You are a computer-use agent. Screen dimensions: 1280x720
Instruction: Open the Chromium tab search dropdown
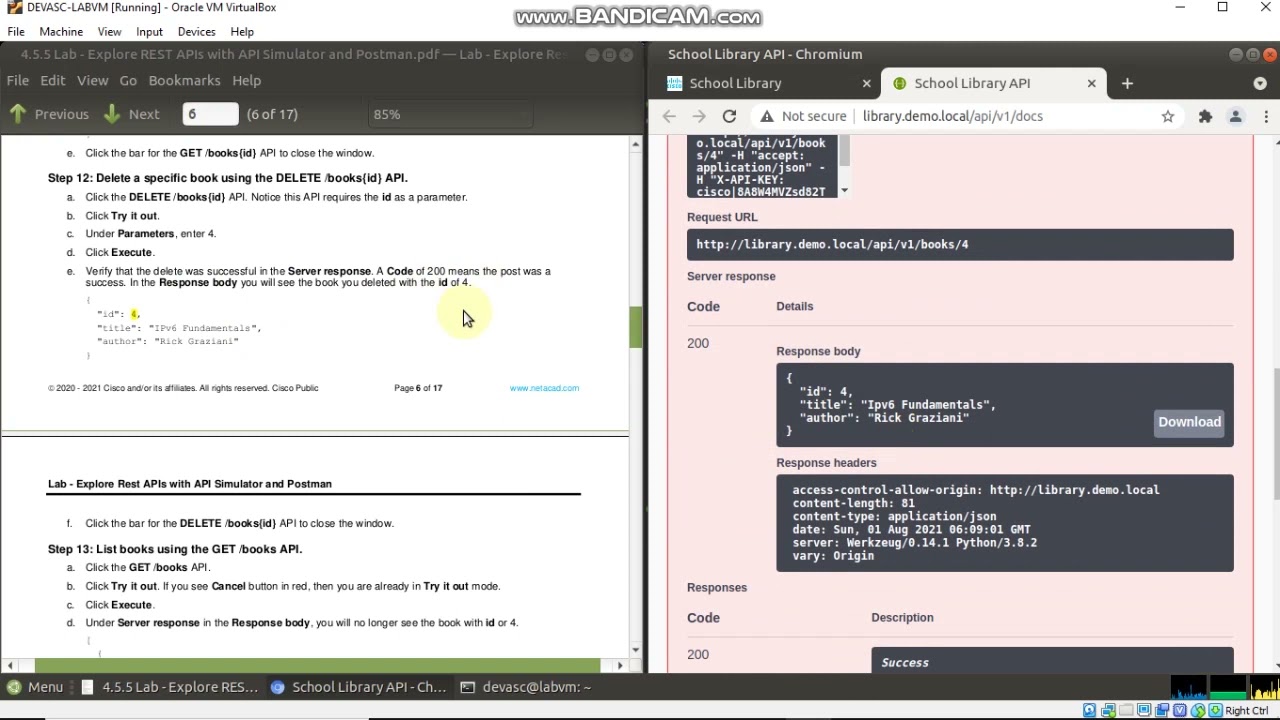(x=1260, y=84)
